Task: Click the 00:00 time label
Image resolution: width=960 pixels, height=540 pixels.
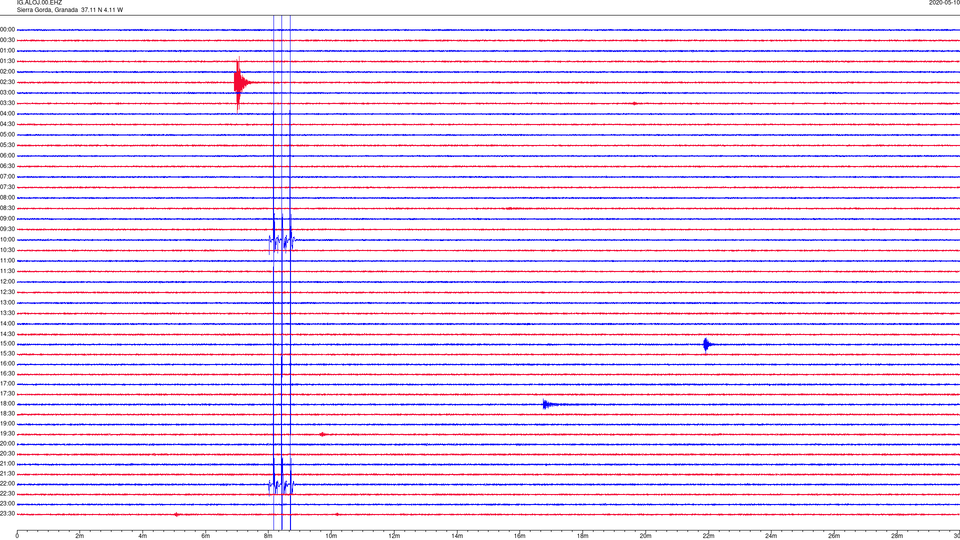Action: (x=8, y=30)
